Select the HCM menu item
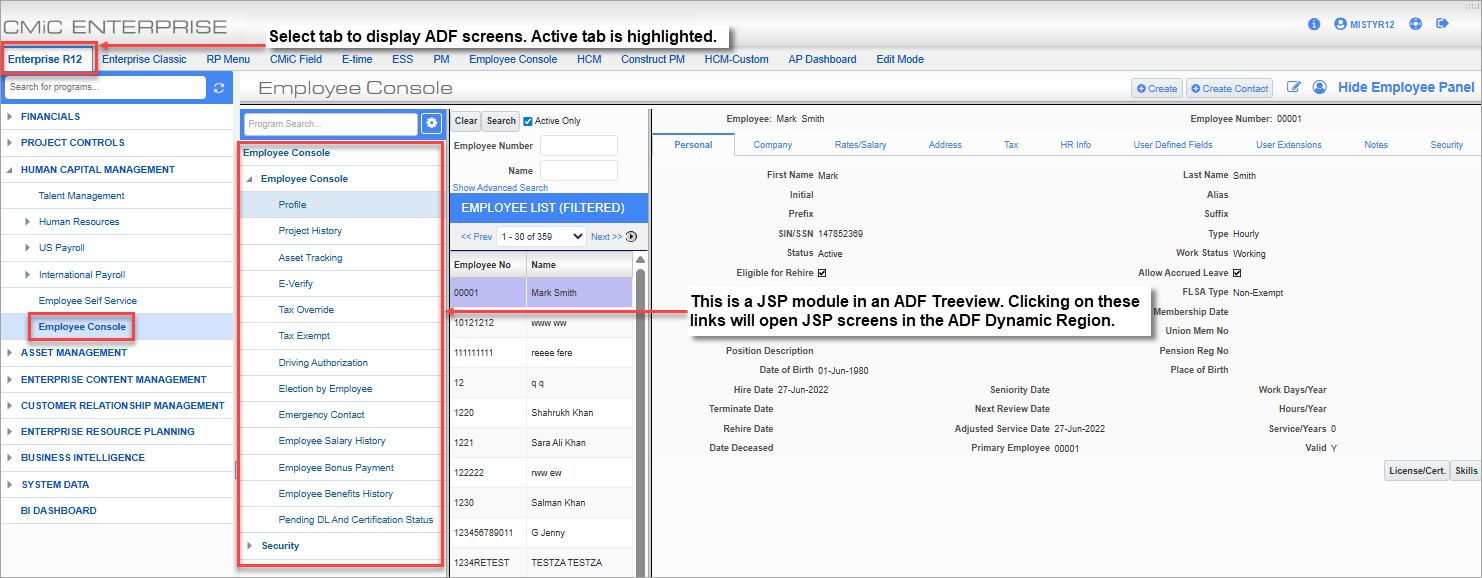 (589, 59)
